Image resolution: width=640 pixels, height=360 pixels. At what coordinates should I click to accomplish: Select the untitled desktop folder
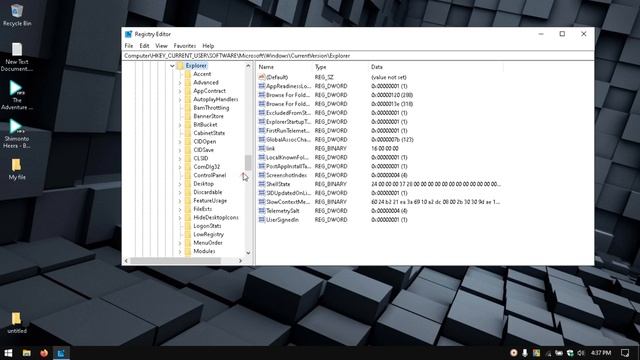17,323
